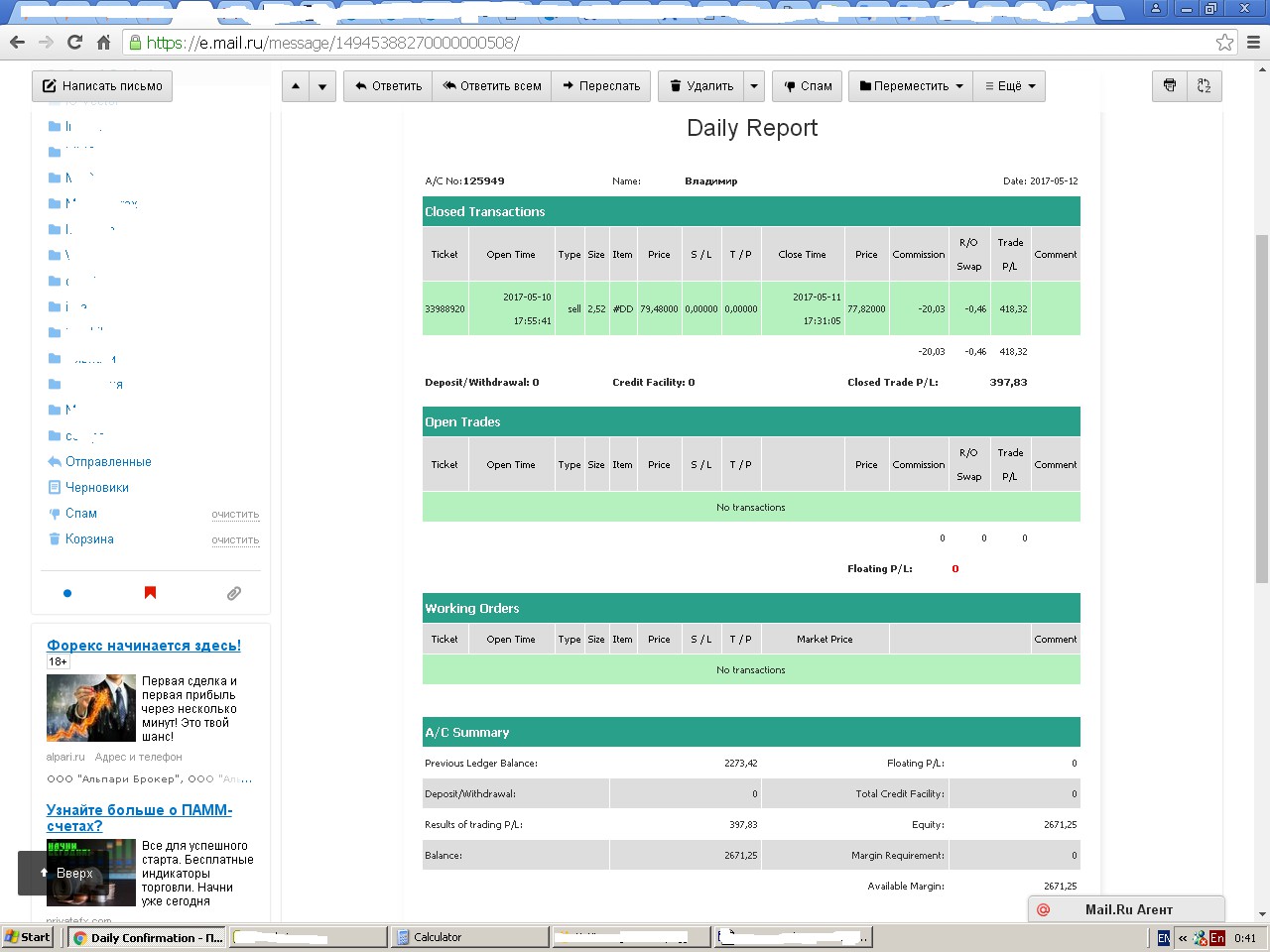This screenshot has height=952, width=1270.
Task: Click the Вверх scroll-to-top button
Action: tap(65, 874)
